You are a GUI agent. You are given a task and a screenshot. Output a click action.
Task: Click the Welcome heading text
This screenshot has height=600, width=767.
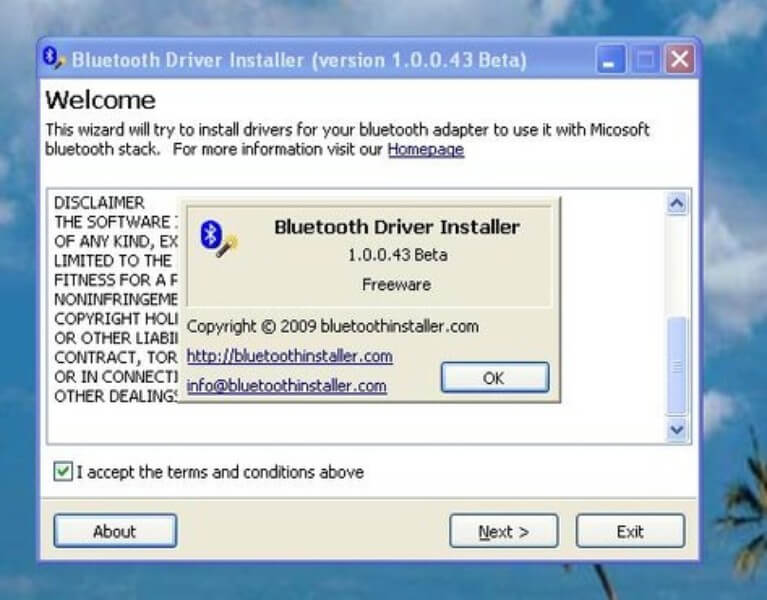[x=100, y=100]
